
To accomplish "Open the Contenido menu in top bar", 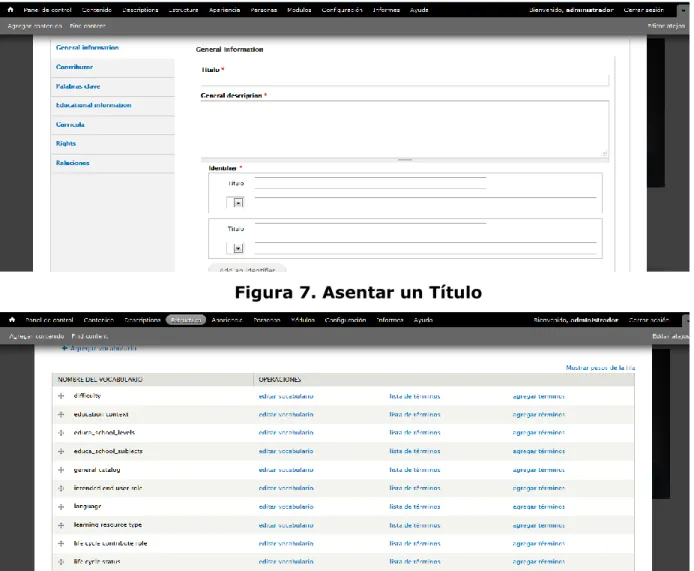I will tap(96, 10).
